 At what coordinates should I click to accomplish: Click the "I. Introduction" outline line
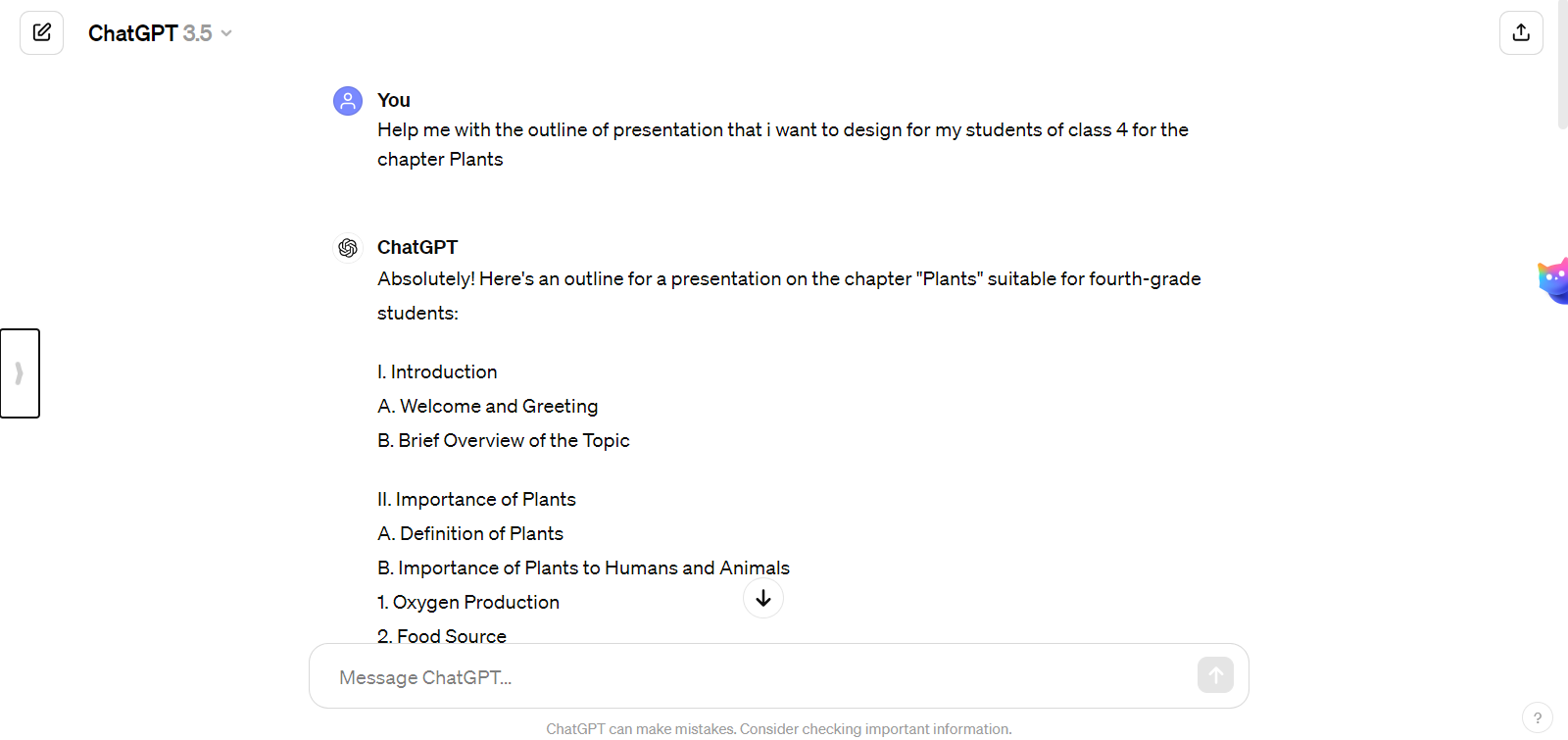437,371
